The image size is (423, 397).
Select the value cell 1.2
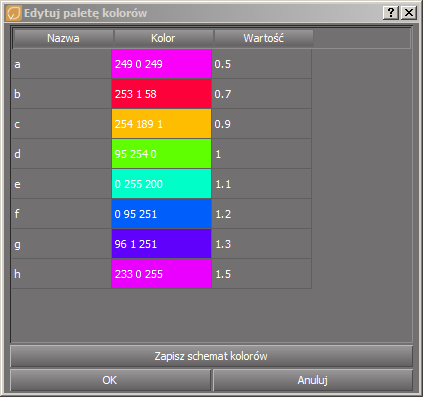point(261,214)
